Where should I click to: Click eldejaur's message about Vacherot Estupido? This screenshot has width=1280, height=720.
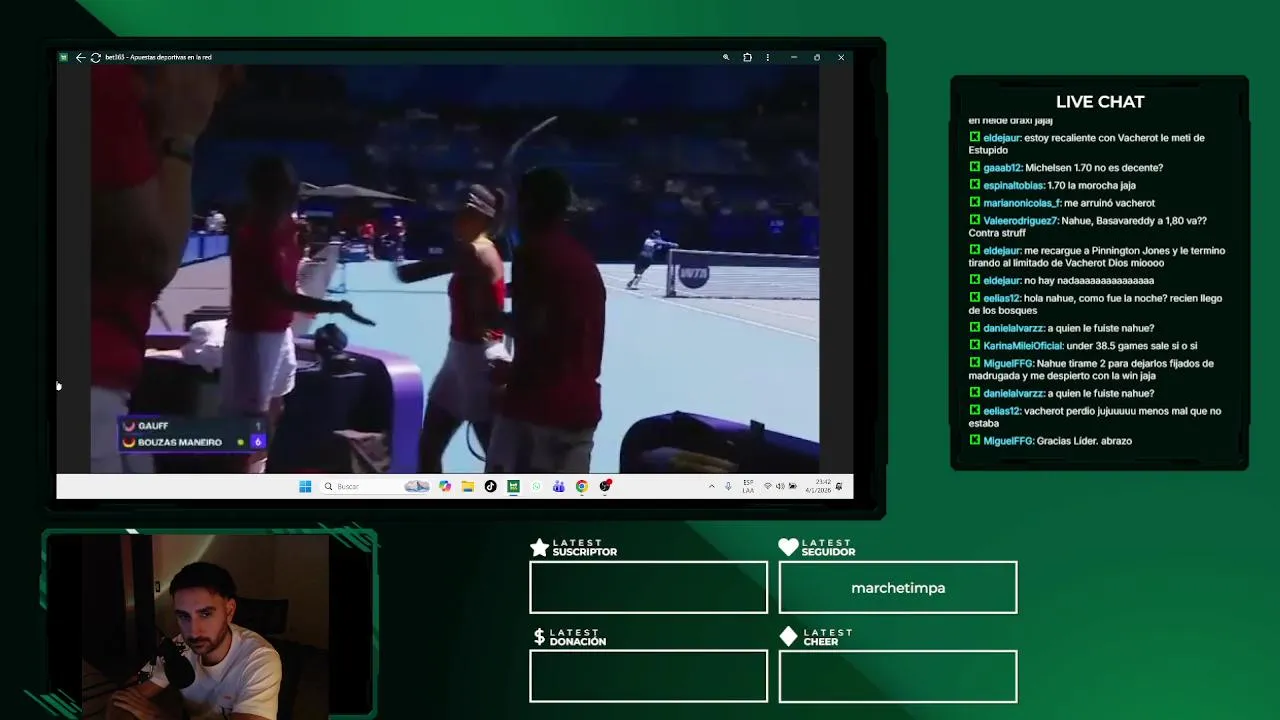click(x=1087, y=144)
